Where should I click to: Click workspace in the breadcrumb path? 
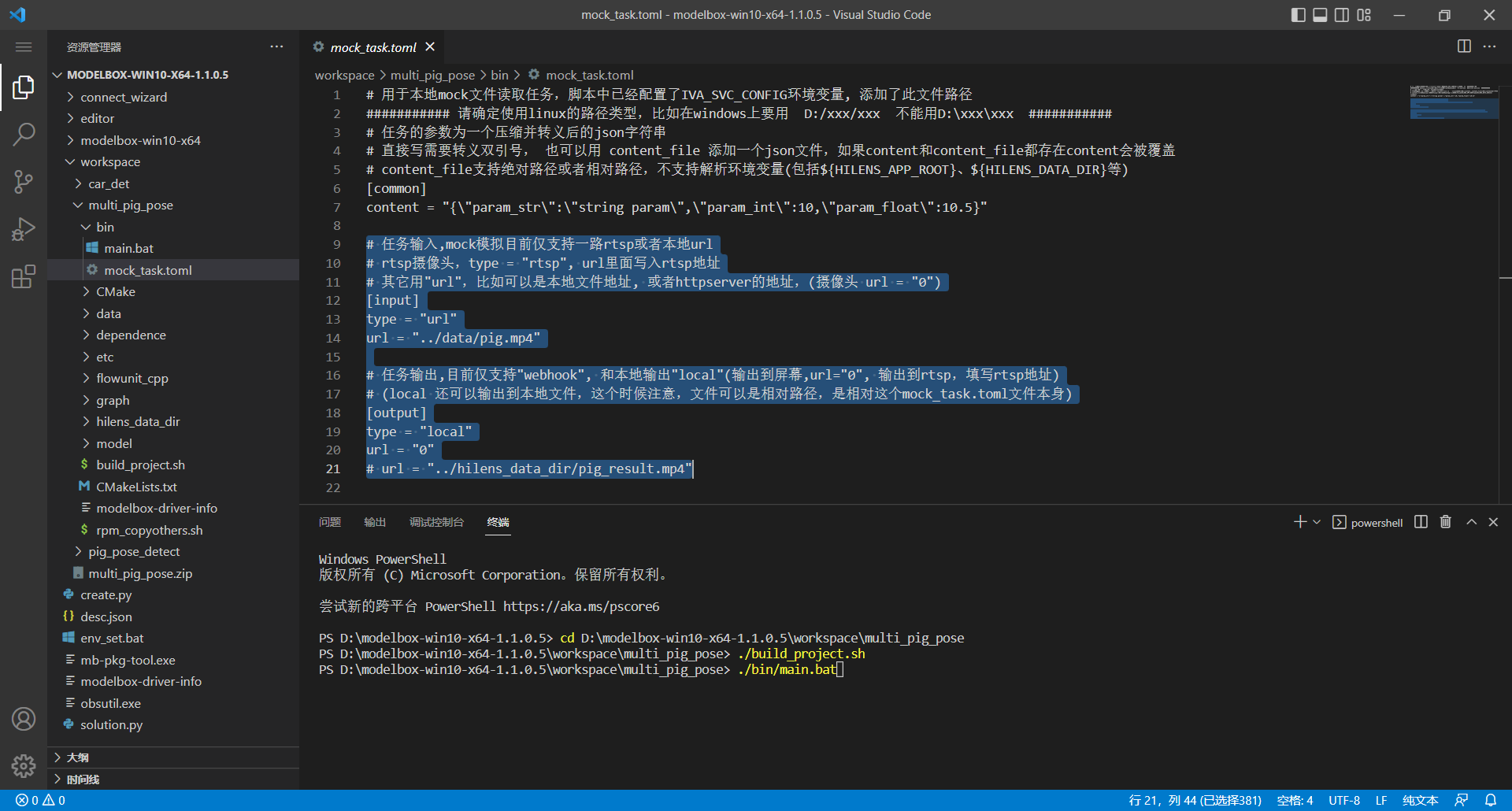(345, 75)
